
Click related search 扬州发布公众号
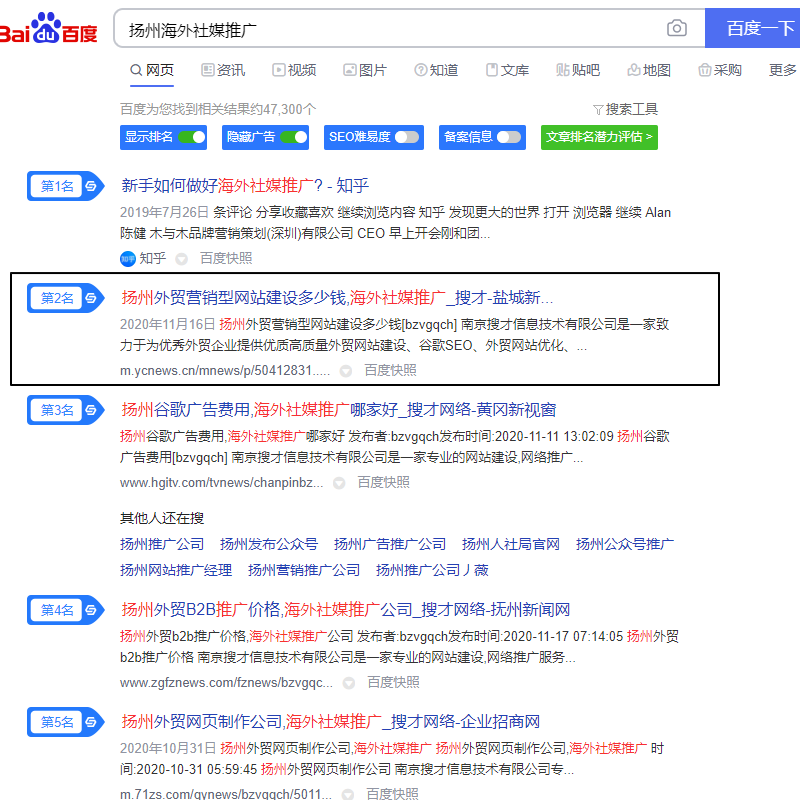[269, 544]
